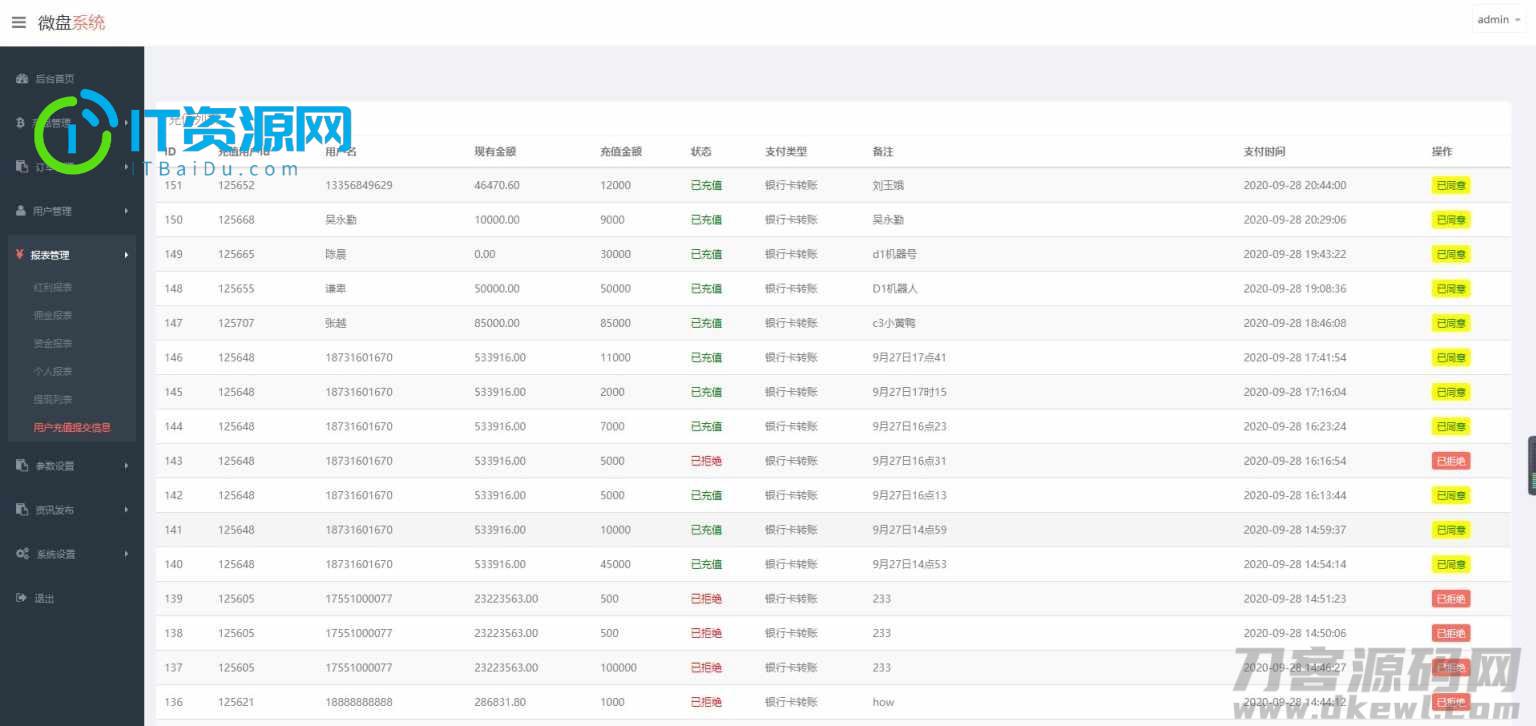Click remark 9月27日17点41
Image resolution: width=1536 pixels, height=726 pixels.
click(910, 357)
